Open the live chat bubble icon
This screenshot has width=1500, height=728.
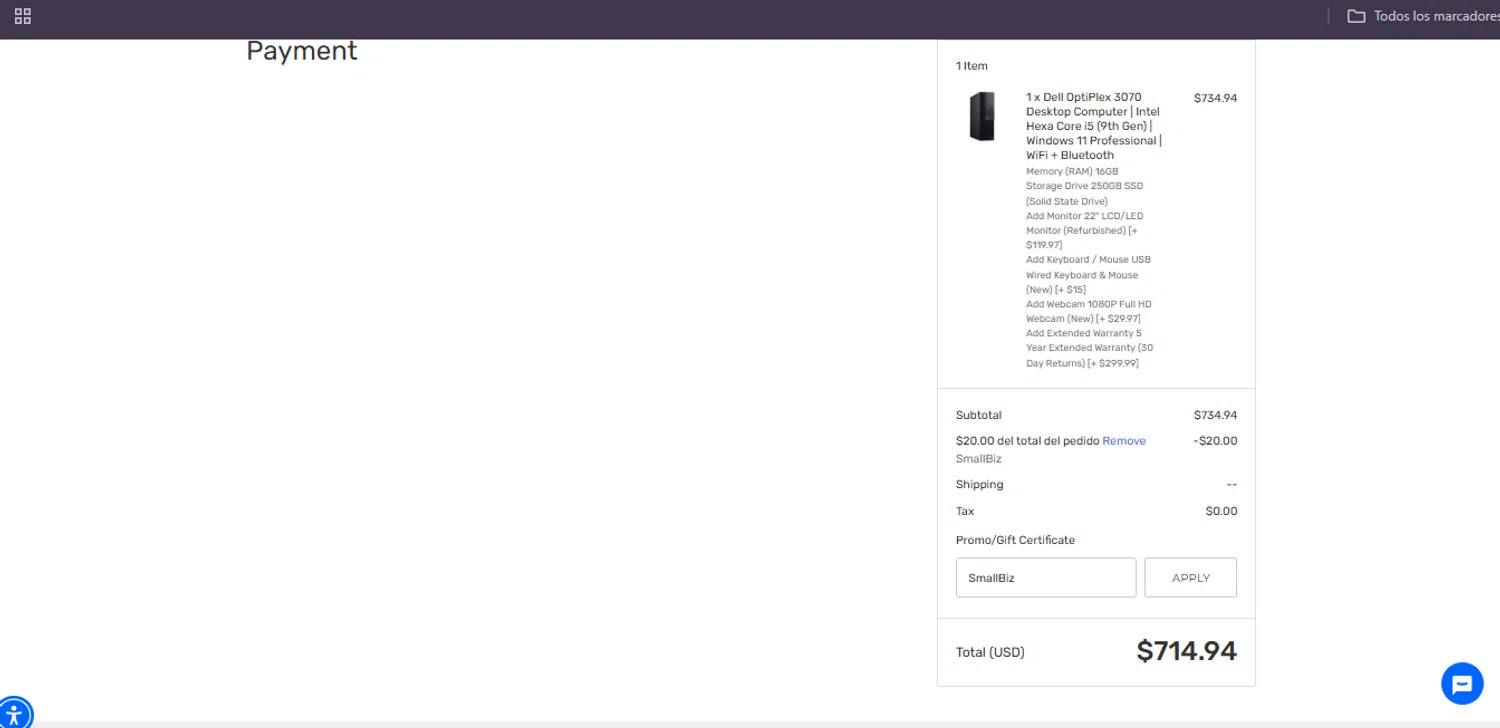pyautogui.click(x=1462, y=684)
